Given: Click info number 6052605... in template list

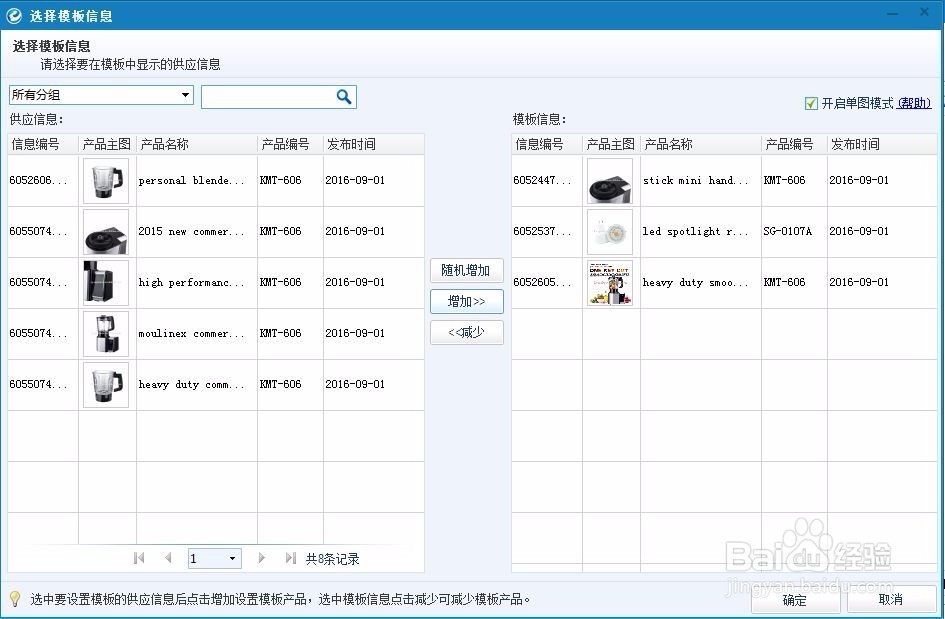Looking at the screenshot, I should point(542,282).
